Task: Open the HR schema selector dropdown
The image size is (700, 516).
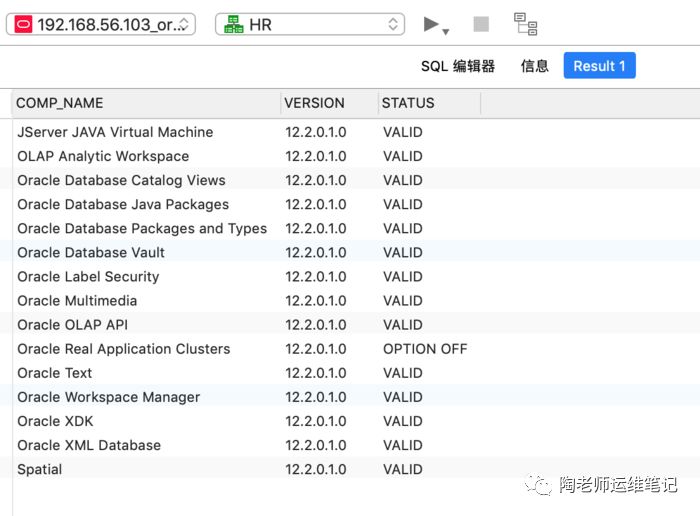Action: click(310, 25)
